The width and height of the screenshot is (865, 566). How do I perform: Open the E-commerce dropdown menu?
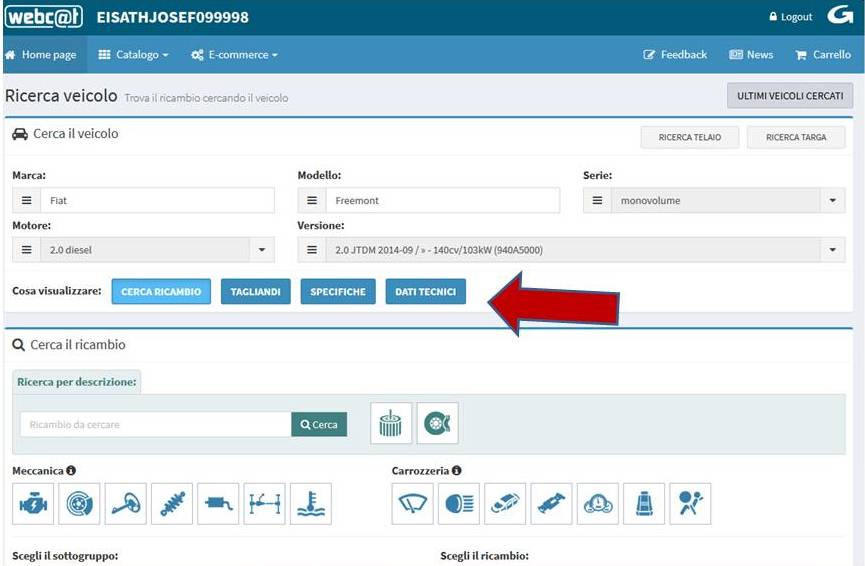coord(234,55)
